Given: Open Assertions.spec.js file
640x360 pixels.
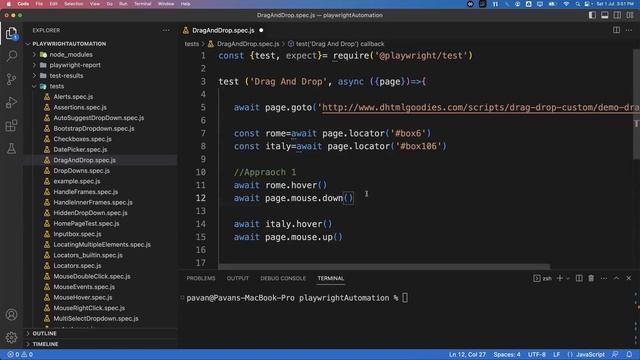Looking at the screenshot, I should click(x=80, y=107).
